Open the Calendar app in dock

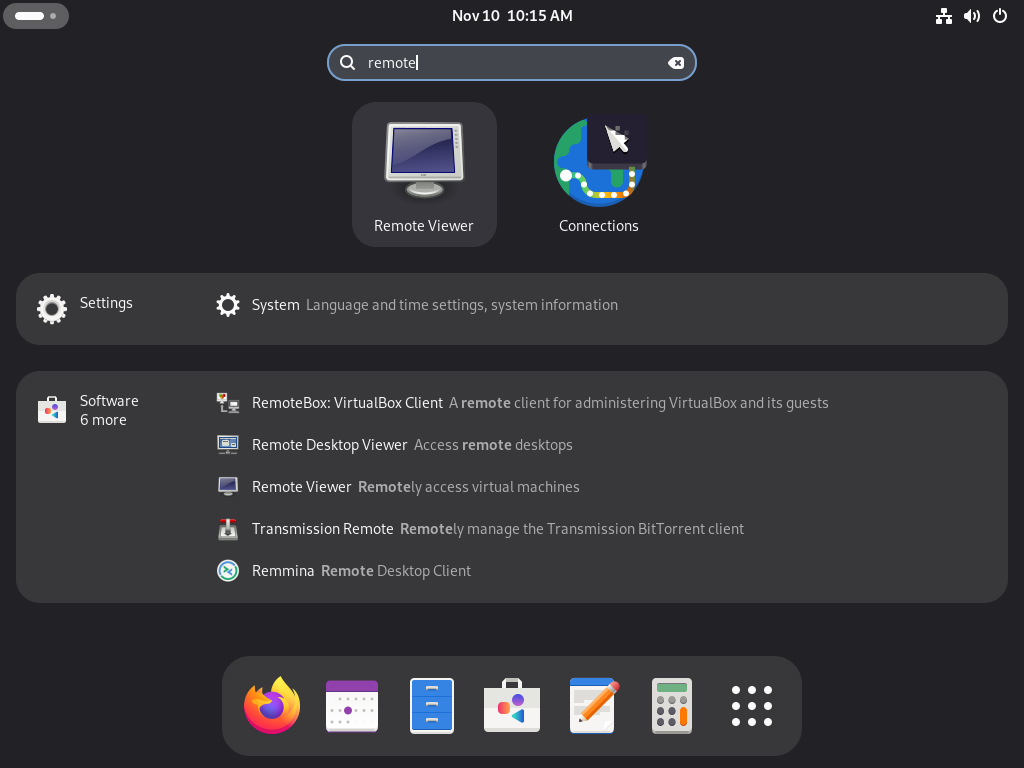[352, 706]
